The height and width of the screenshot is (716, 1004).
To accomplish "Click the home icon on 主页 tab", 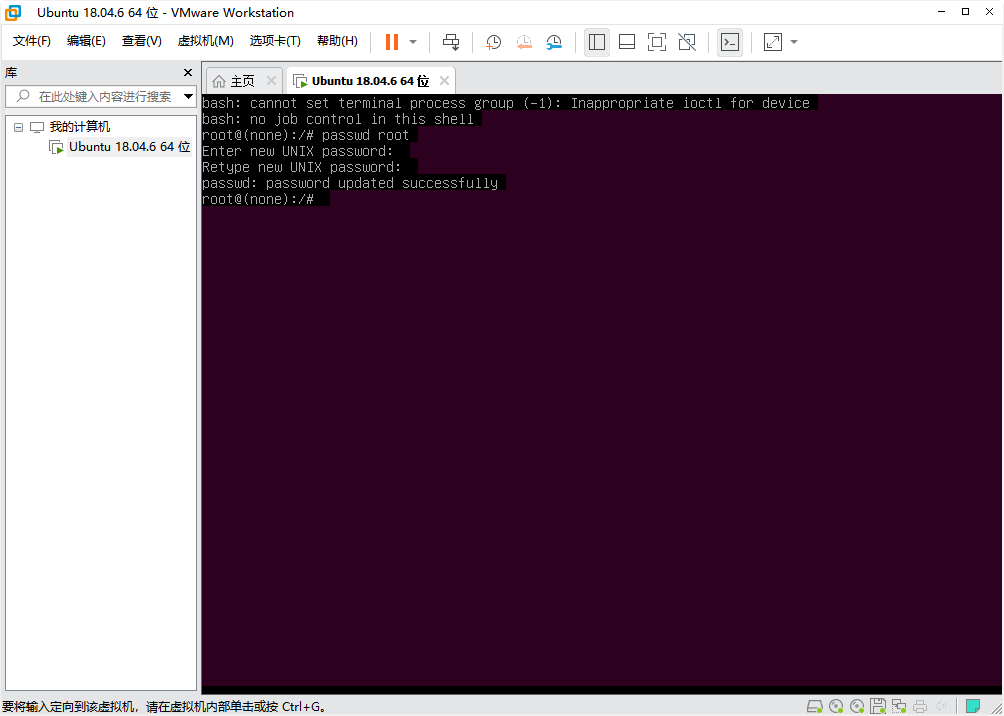I will point(219,81).
